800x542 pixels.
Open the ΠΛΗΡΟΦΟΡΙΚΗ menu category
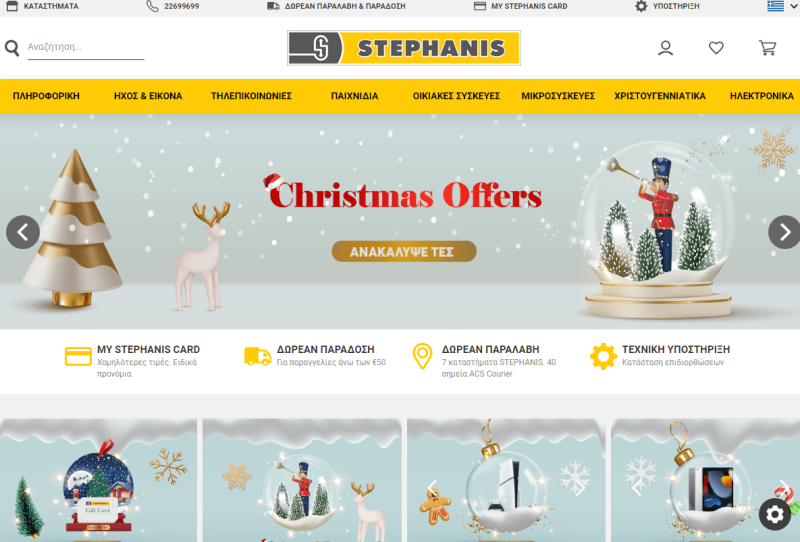pyautogui.click(x=46, y=96)
